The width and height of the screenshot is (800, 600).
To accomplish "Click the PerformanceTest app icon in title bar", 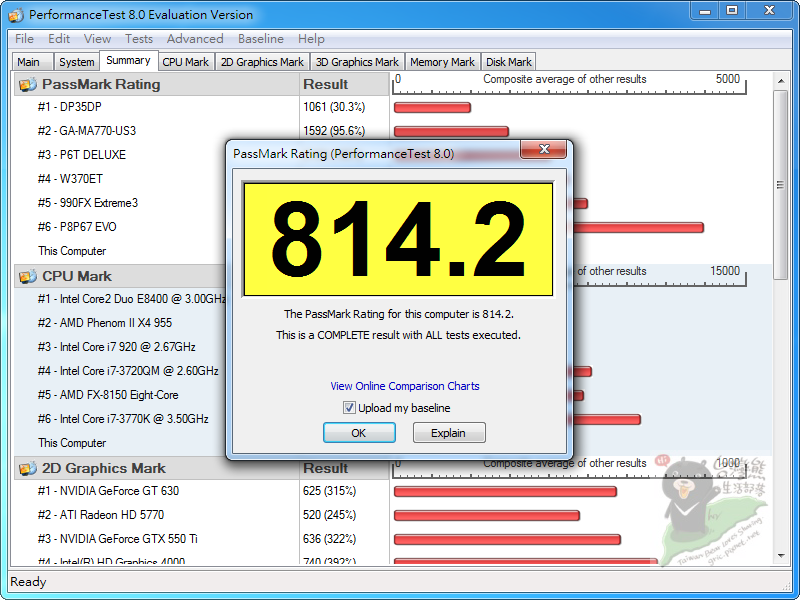I will pyautogui.click(x=16, y=15).
